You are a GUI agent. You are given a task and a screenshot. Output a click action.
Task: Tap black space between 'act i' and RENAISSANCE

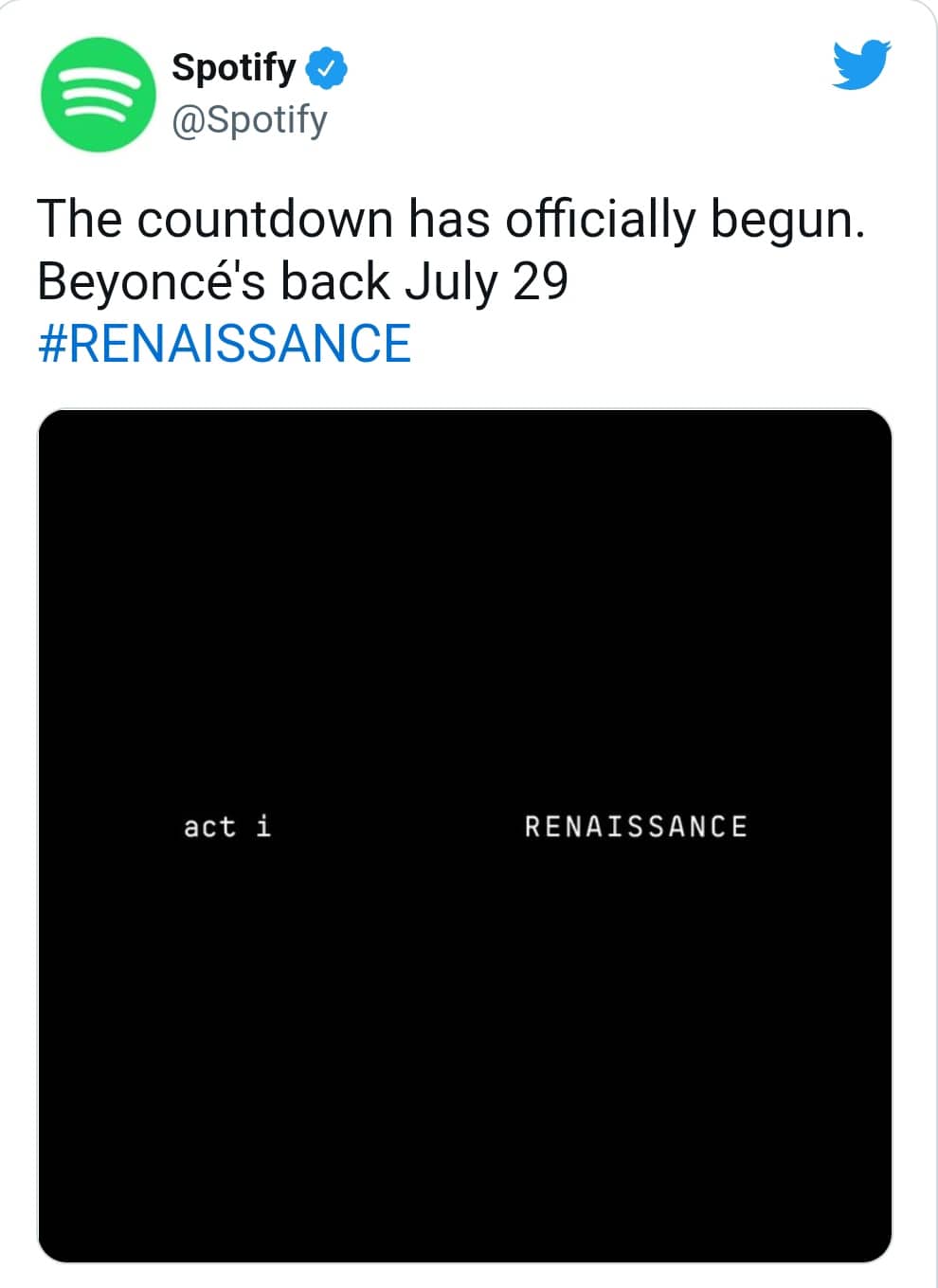pyautogui.click(x=398, y=827)
